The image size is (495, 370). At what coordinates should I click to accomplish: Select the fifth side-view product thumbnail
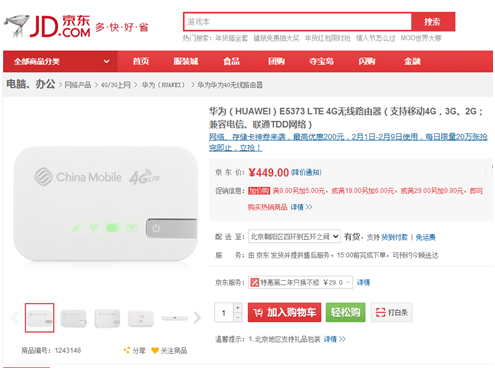pos(175,318)
